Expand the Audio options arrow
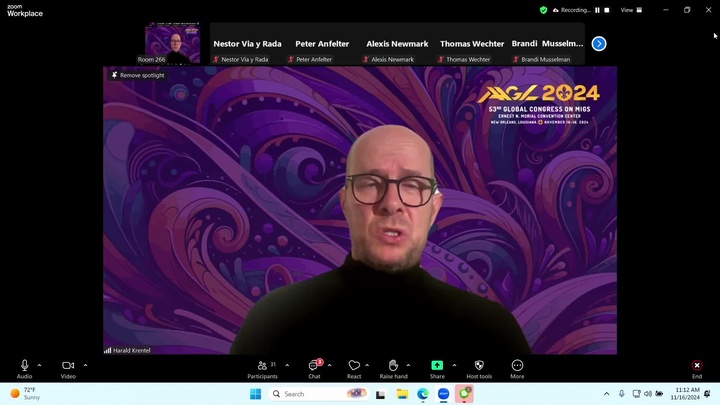Viewport: 720px width, 405px height. click(39, 365)
